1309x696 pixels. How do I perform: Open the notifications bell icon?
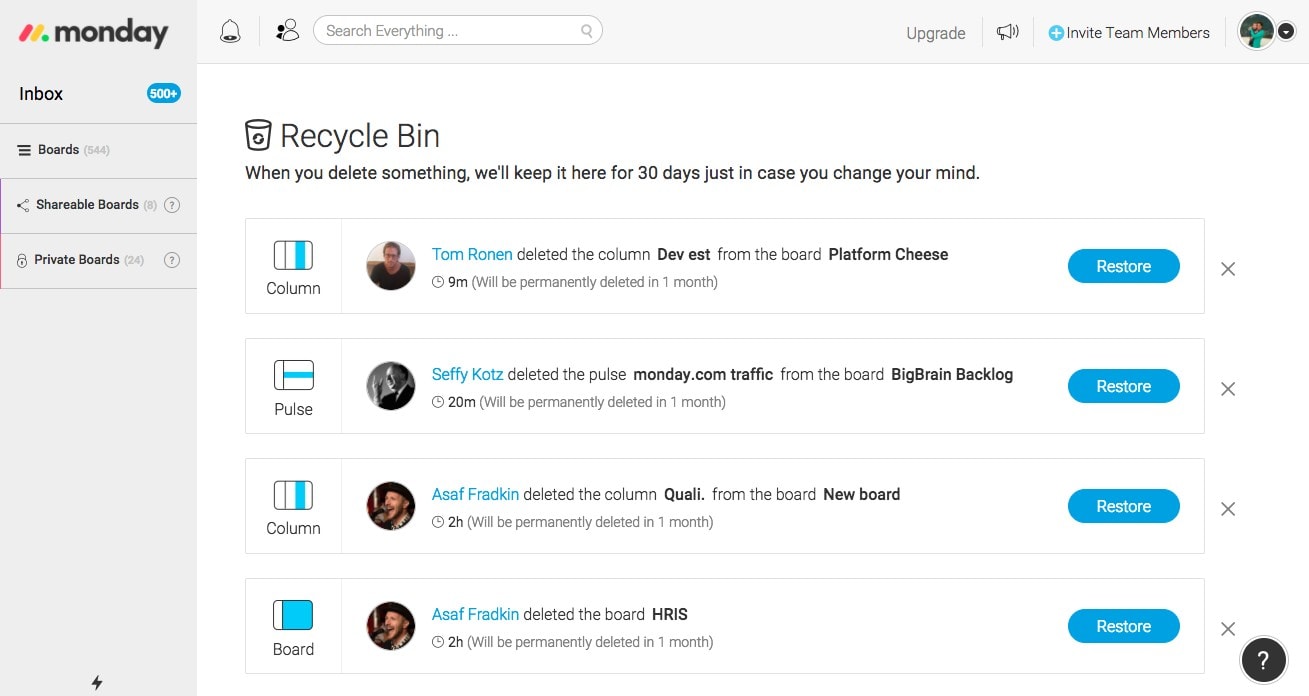click(x=230, y=31)
